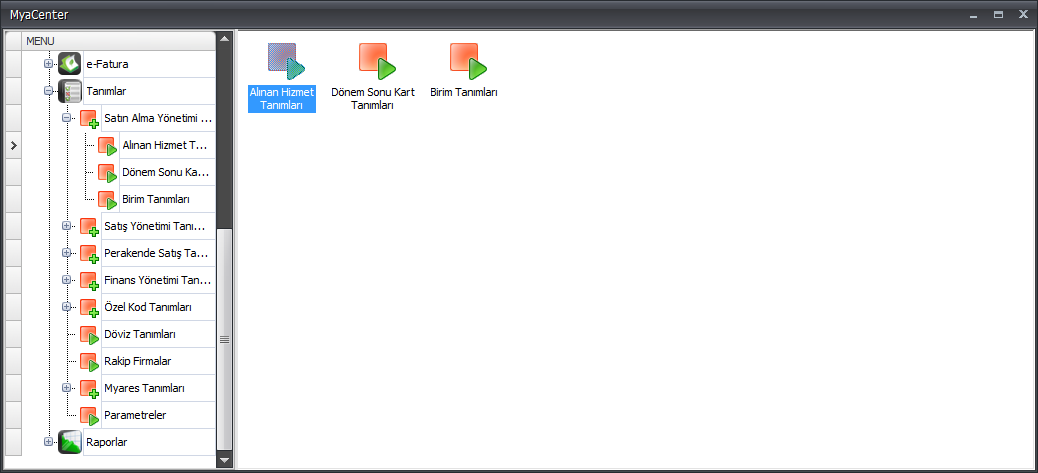The image size is (1038, 473).
Task: Click the e-Fatura icon in the menu tree
Action: [x=70, y=64]
